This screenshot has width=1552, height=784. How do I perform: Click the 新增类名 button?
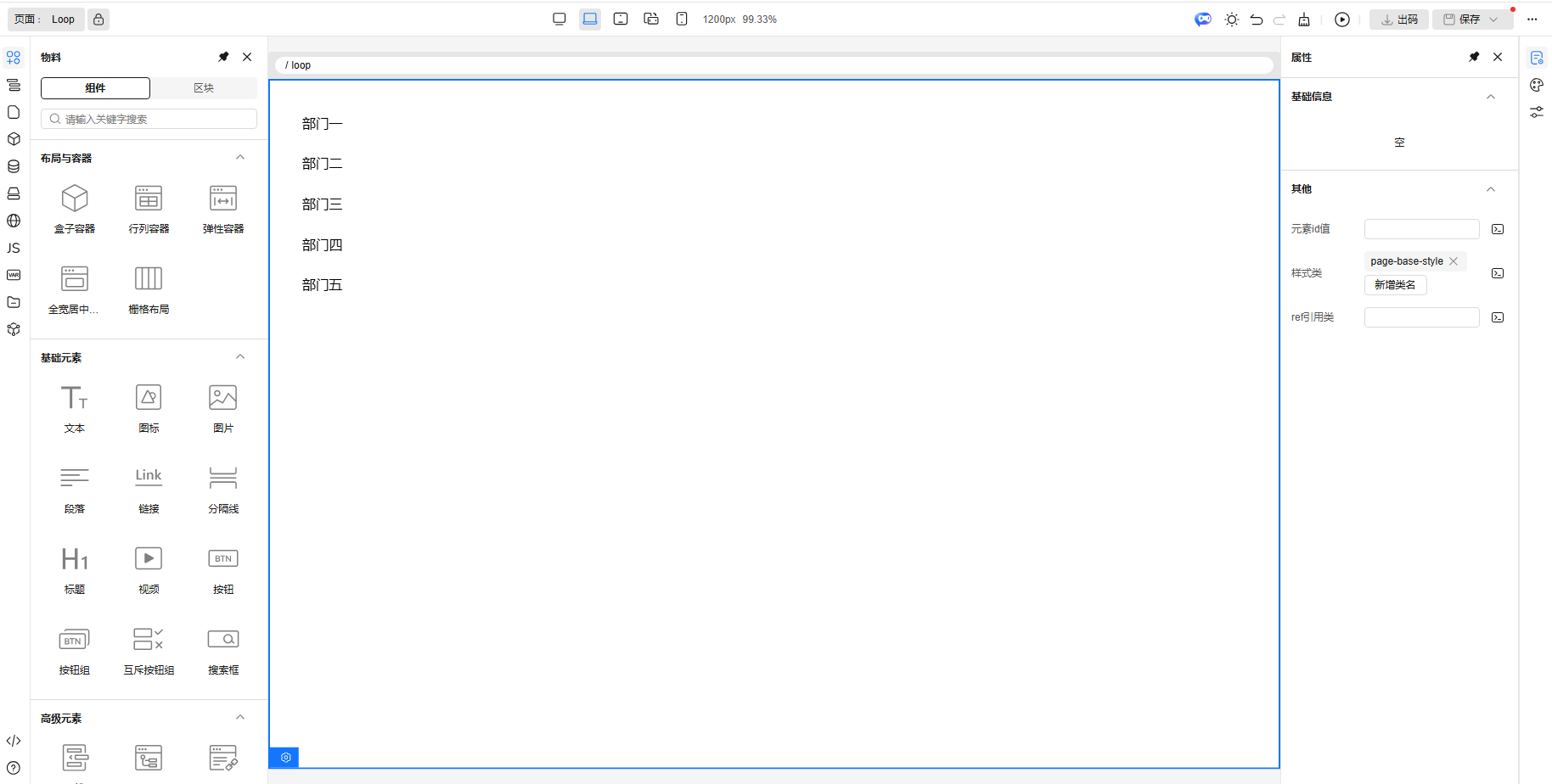tap(1395, 285)
